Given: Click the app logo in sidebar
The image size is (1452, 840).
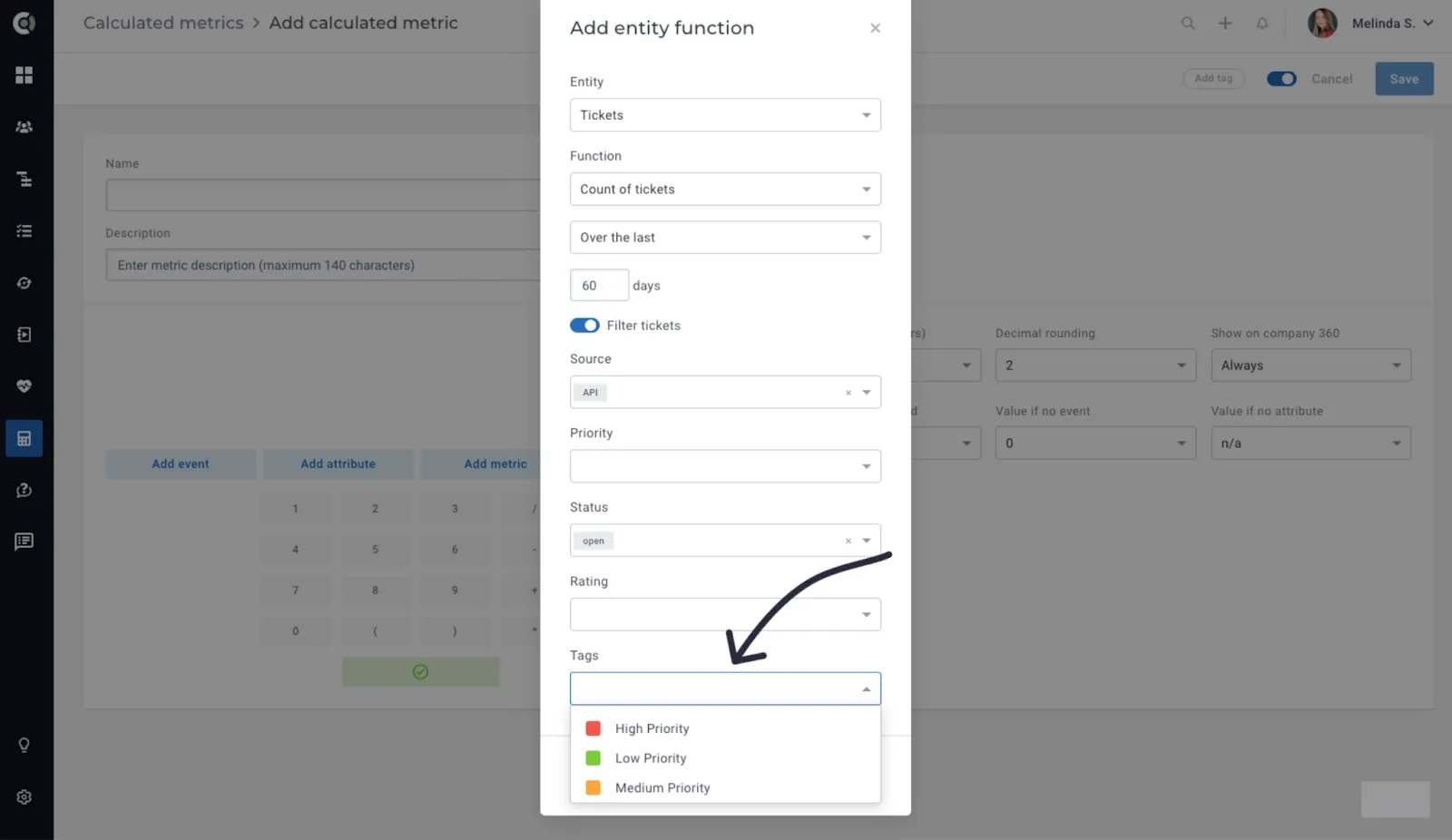Looking at the screenshot, I should [25, 23].
